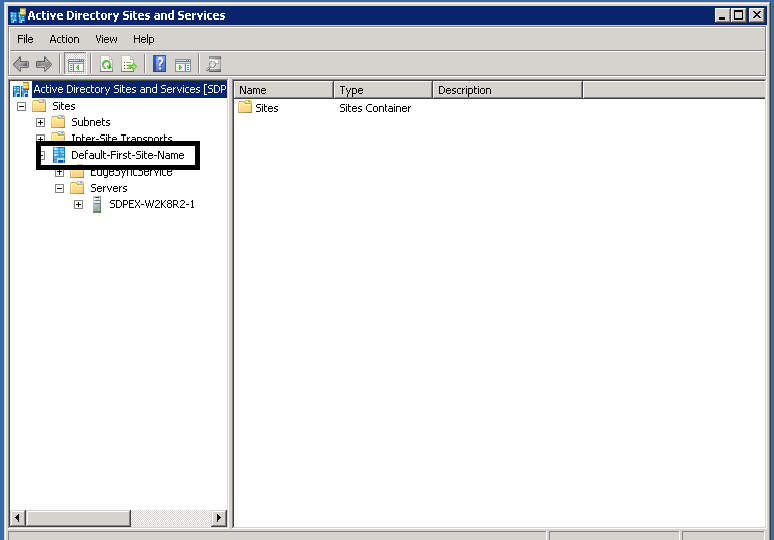This screenshot has height=540, width=774.
Task: Open the Help menu
Action: [144, 39]
